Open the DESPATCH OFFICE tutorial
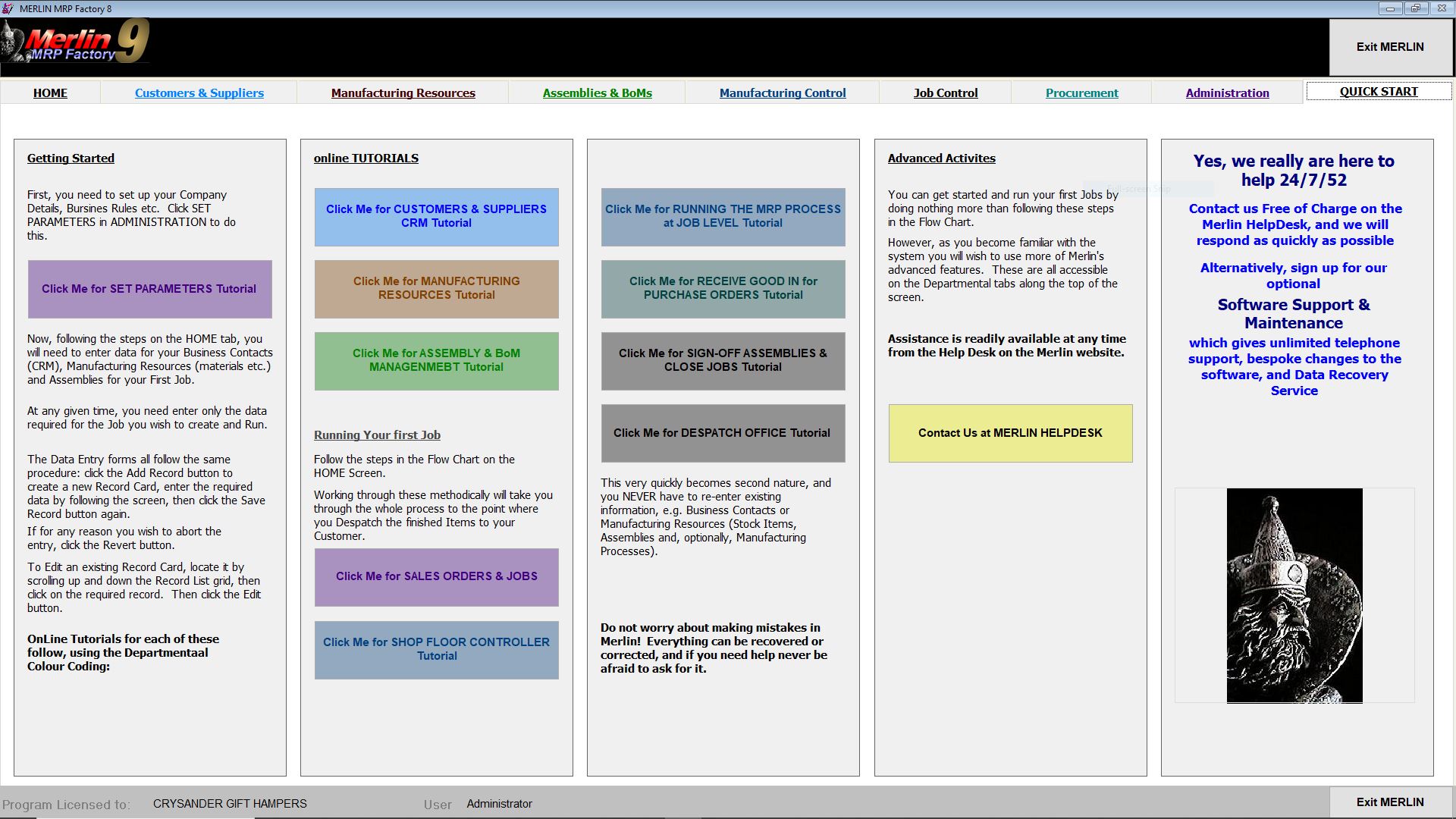Image resolution: width=1456 pixels, height=819 pixels. click(x=722, y=433)
